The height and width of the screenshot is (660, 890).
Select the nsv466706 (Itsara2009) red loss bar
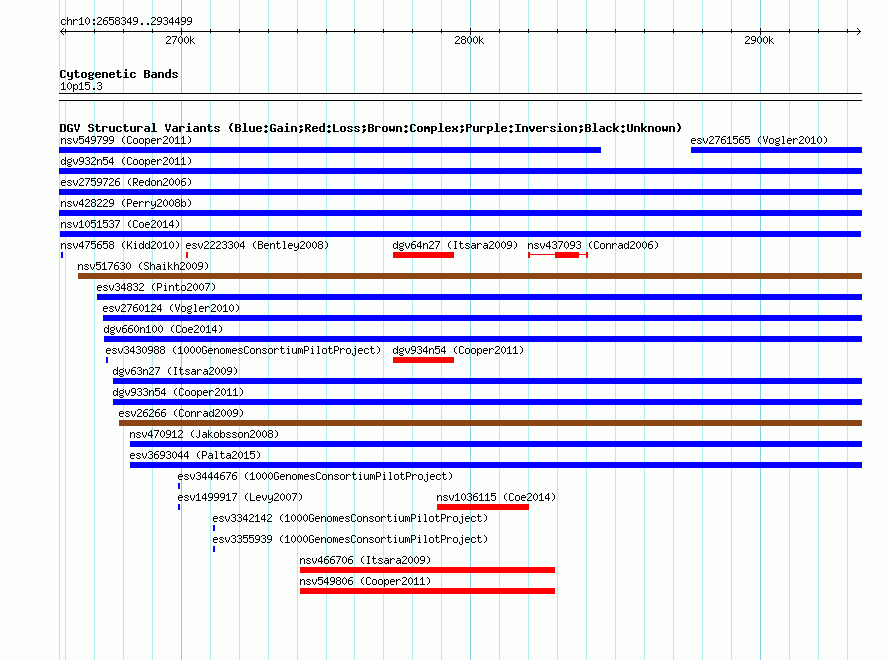click(x=427, y=570)
